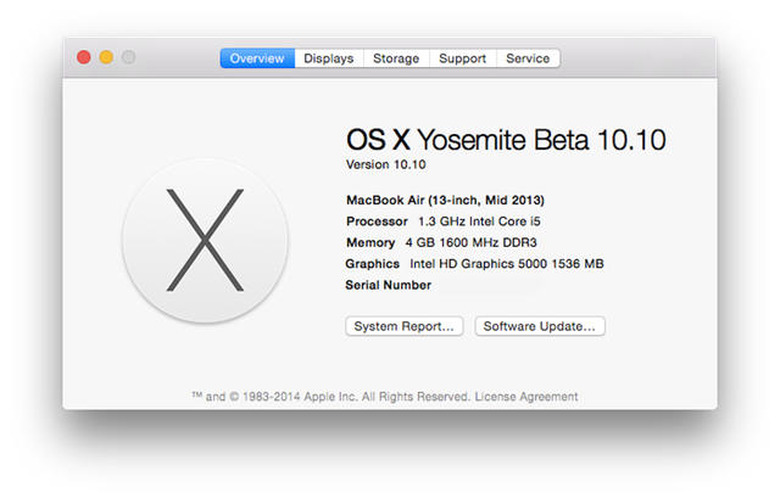780x499 pixels.
Task: Click the Serial Number label
Action: click(389, 285)
